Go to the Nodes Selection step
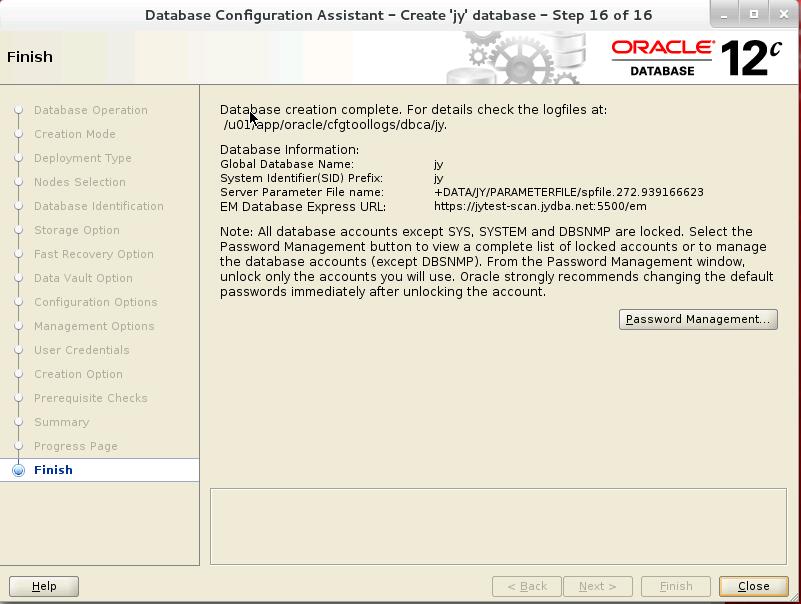801x604 pixels. click(80, 182)
